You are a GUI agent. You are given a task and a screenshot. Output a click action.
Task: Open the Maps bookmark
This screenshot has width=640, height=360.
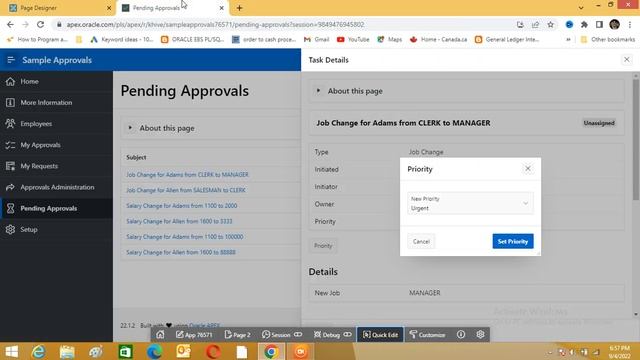[x=390, y=40]
